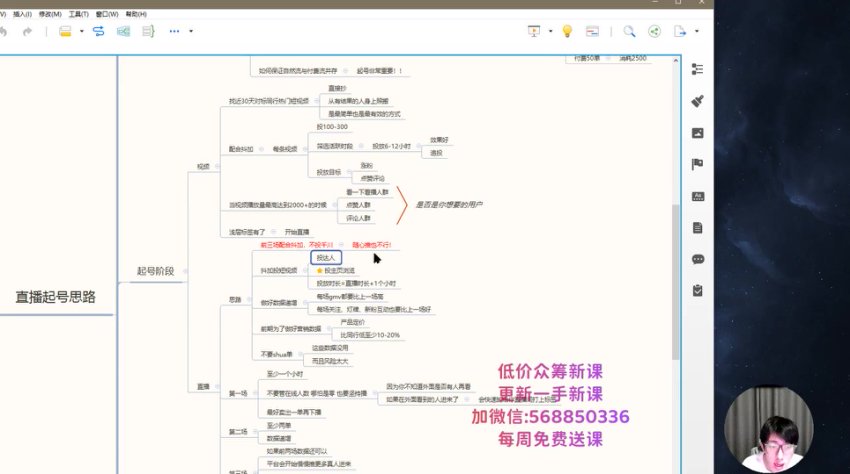Click the magnifier search icon in toolbar
The image size is (850, 474).
pyautogui.click(x=630, y=31)
